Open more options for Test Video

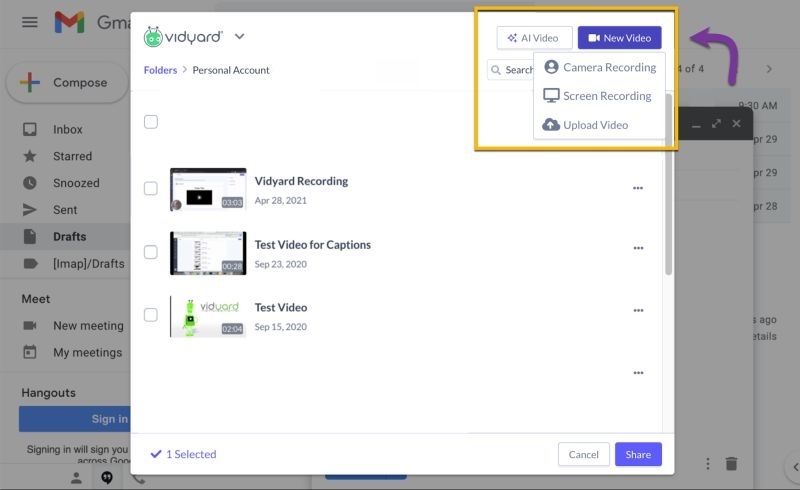(x=638, y=310)
